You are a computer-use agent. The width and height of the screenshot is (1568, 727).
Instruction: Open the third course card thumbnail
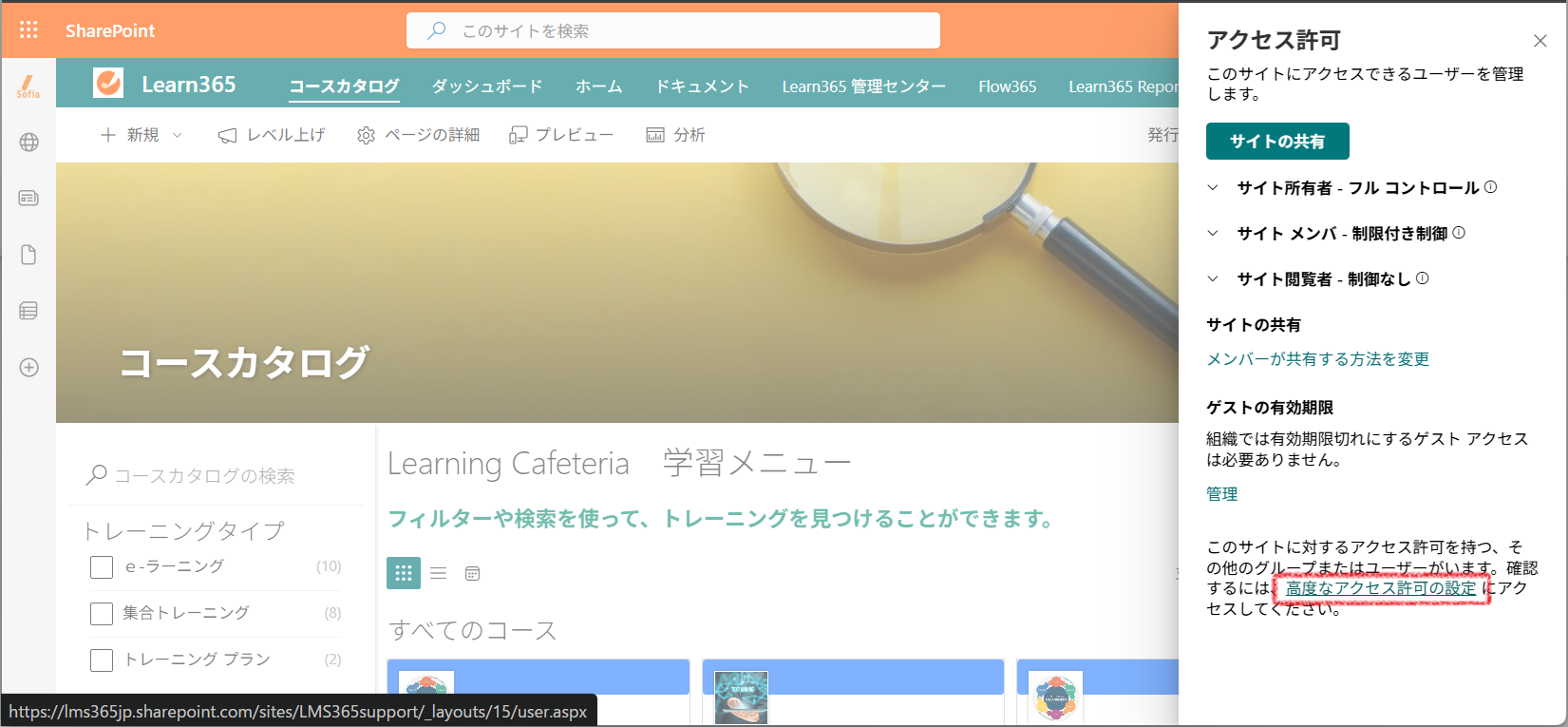tap(1056, 697)
